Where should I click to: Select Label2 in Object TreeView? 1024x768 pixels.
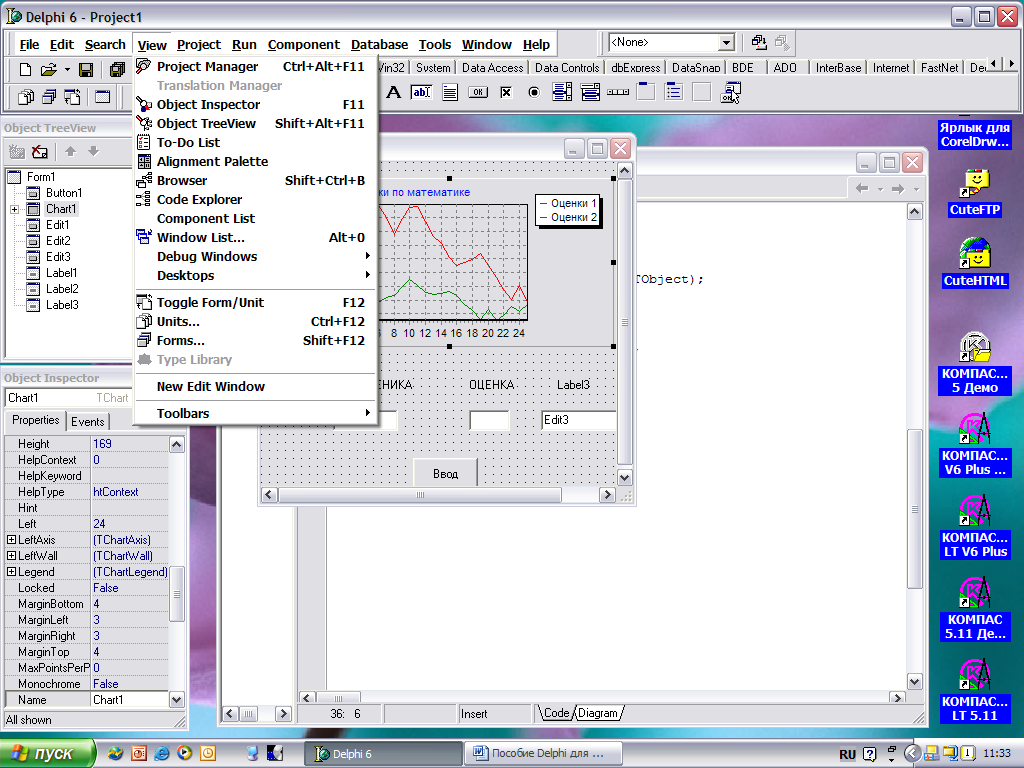point(62,289)
